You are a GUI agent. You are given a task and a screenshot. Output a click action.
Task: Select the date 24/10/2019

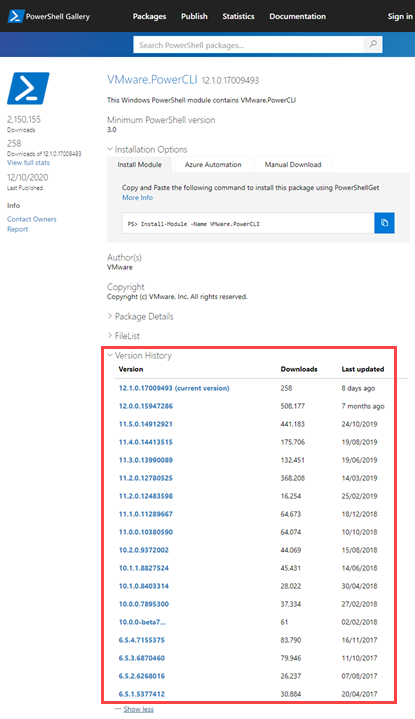[360, 424]
